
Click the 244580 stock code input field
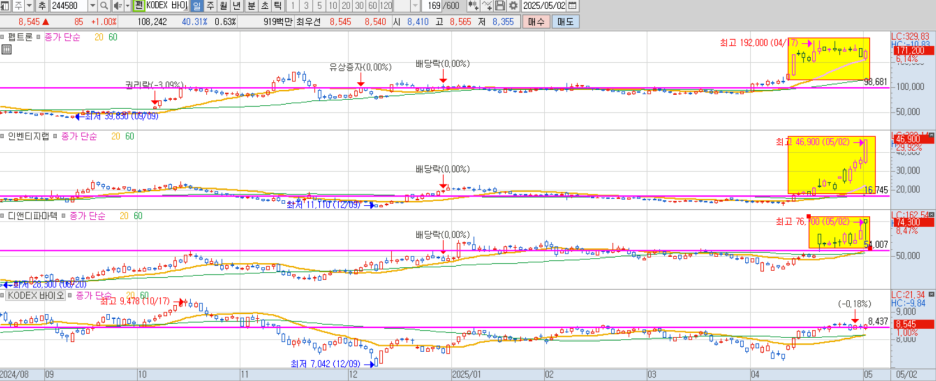tap(68, 6)
